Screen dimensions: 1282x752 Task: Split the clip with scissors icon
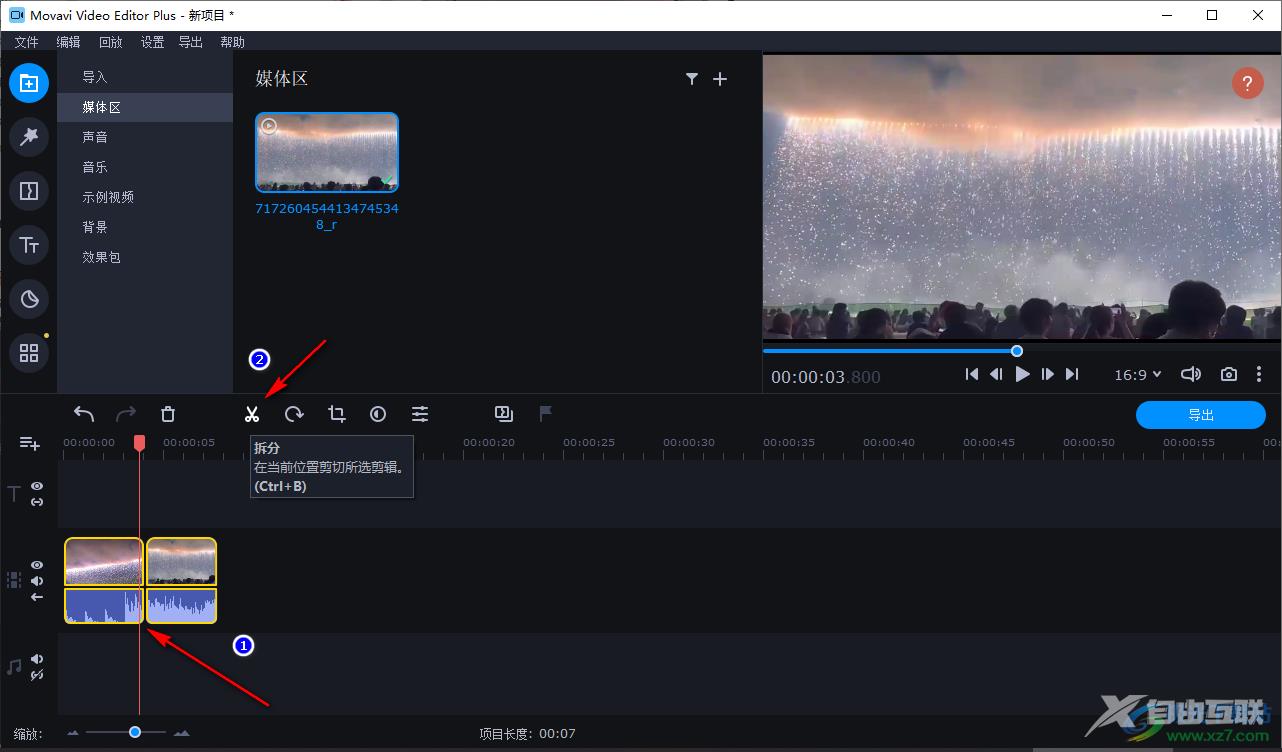(252, 414)
